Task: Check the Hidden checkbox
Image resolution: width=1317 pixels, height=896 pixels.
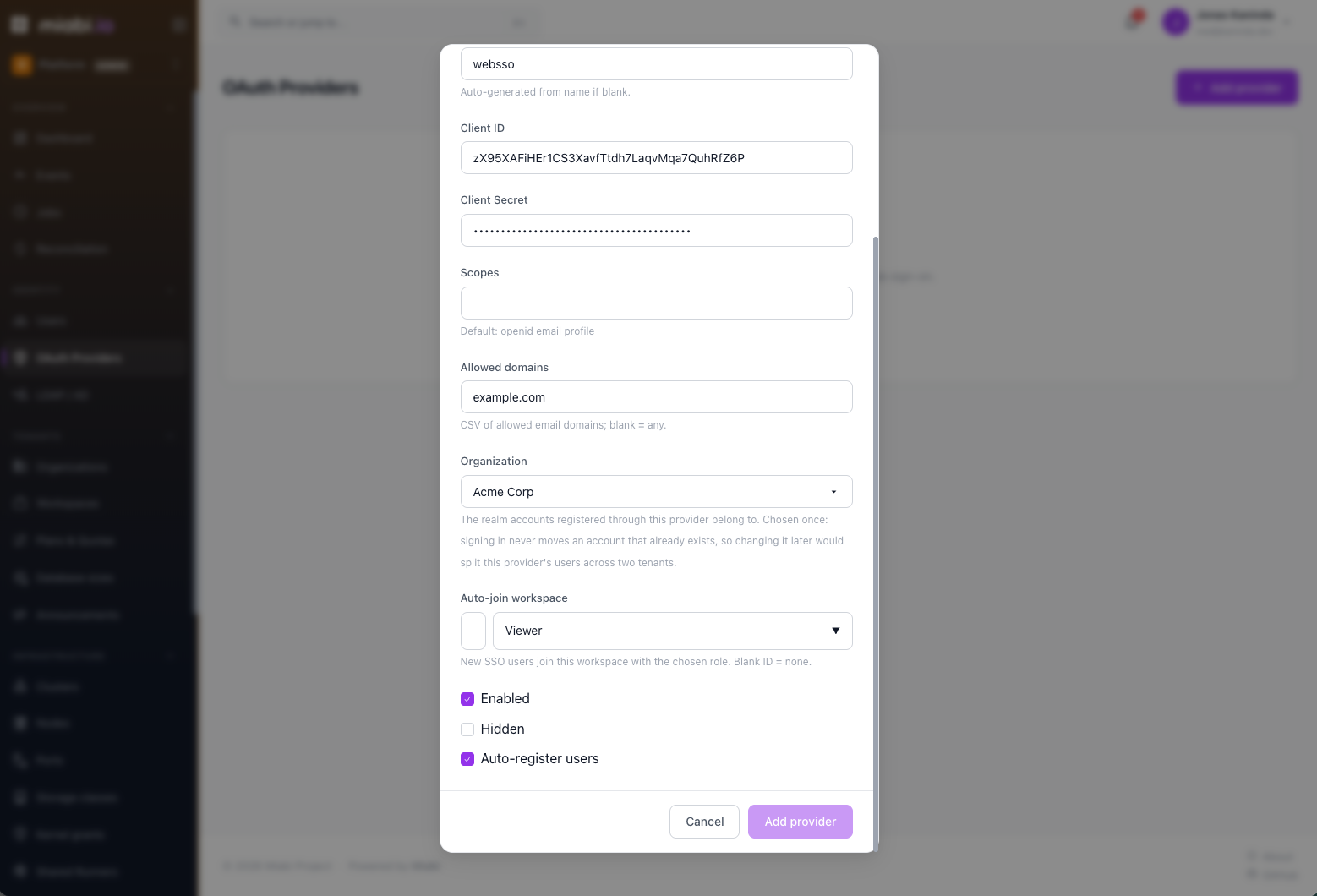Action: tap(467, 729)
